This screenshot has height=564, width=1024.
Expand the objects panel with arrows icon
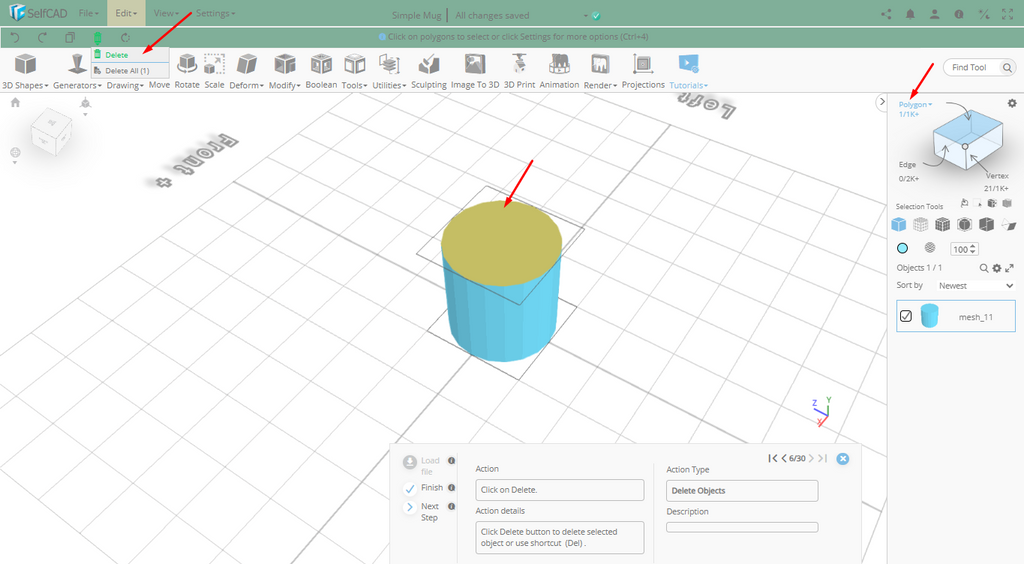click(x=1010, y=268)
